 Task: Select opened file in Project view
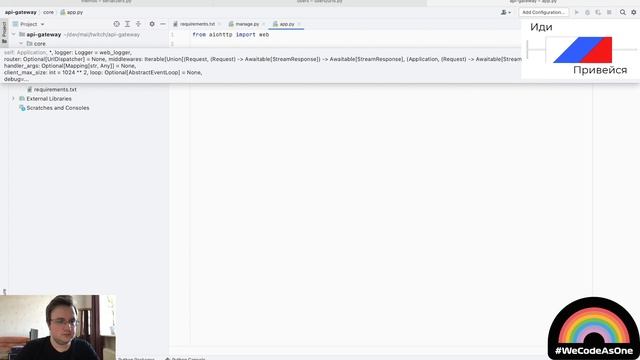point(117,24)
